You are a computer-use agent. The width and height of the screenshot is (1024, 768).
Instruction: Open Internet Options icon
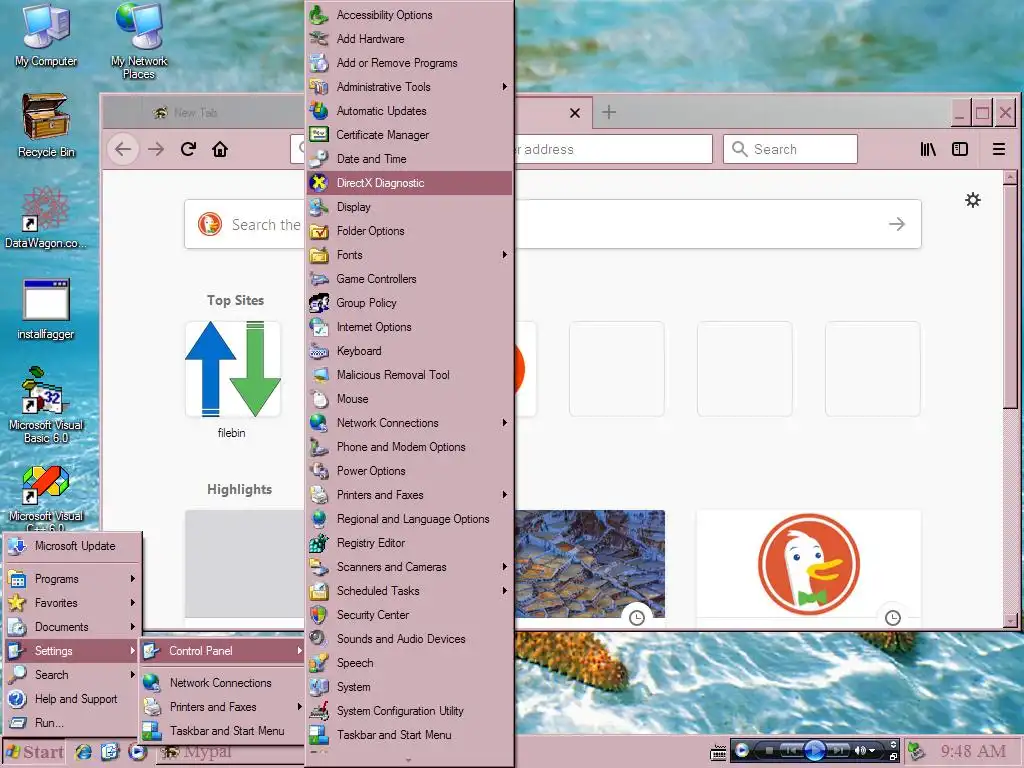coord(319,327)
